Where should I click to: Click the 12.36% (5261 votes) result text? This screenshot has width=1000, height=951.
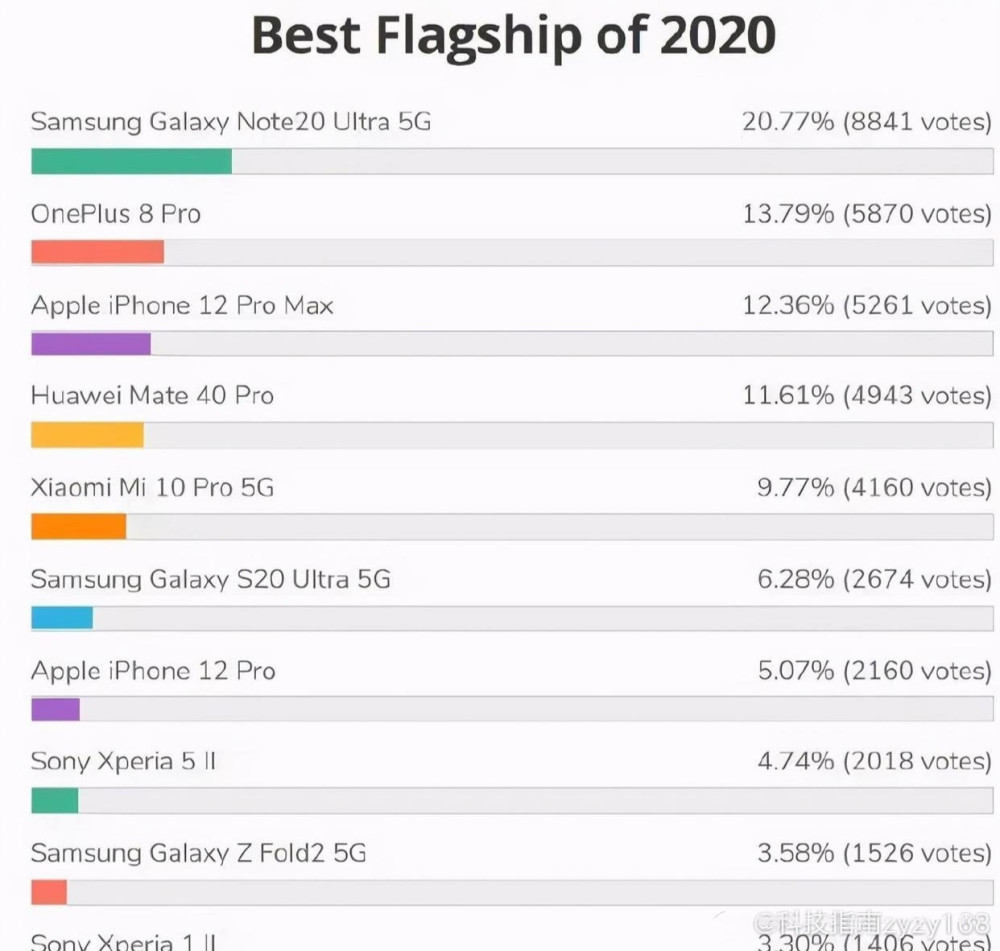[866, 305]
